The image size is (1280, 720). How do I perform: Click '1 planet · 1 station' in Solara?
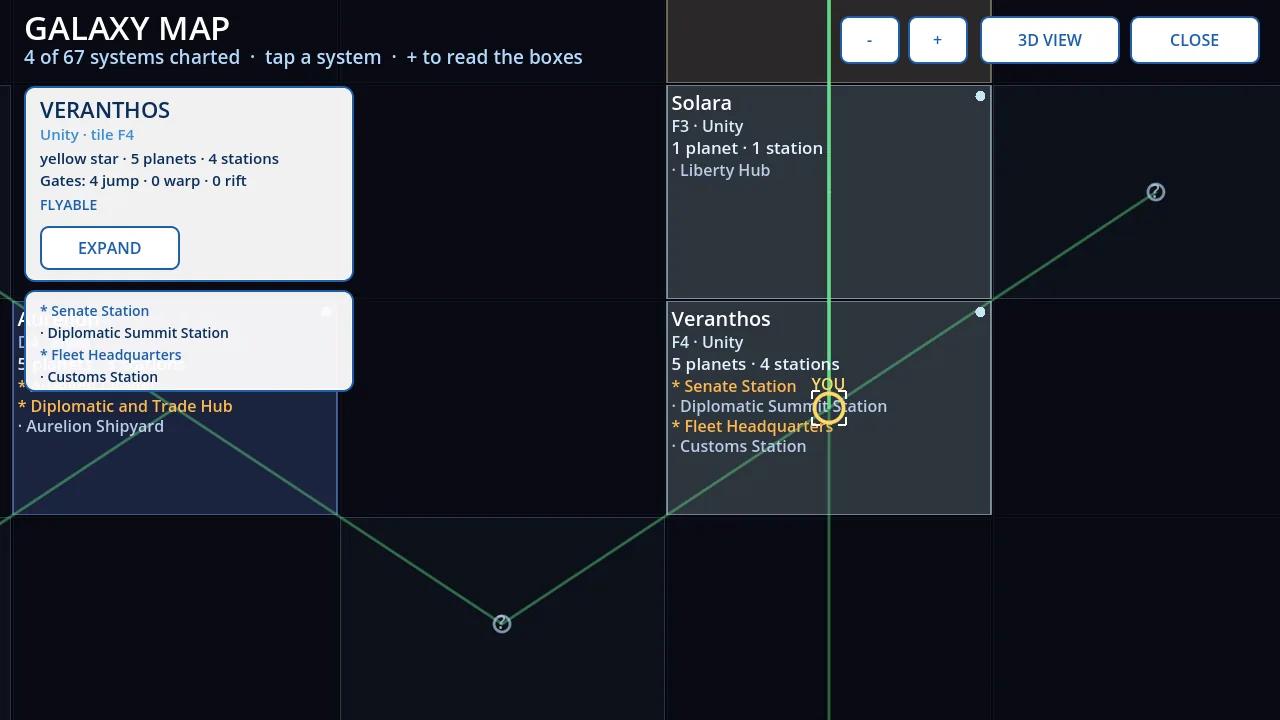point(747,148)
